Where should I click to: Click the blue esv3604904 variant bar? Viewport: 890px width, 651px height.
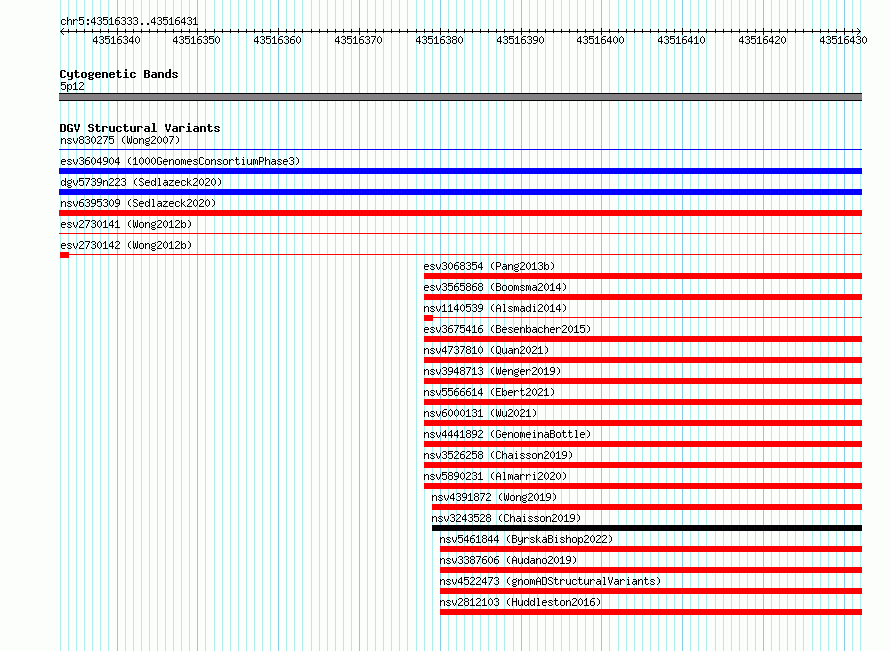click(x=460, y=171)
